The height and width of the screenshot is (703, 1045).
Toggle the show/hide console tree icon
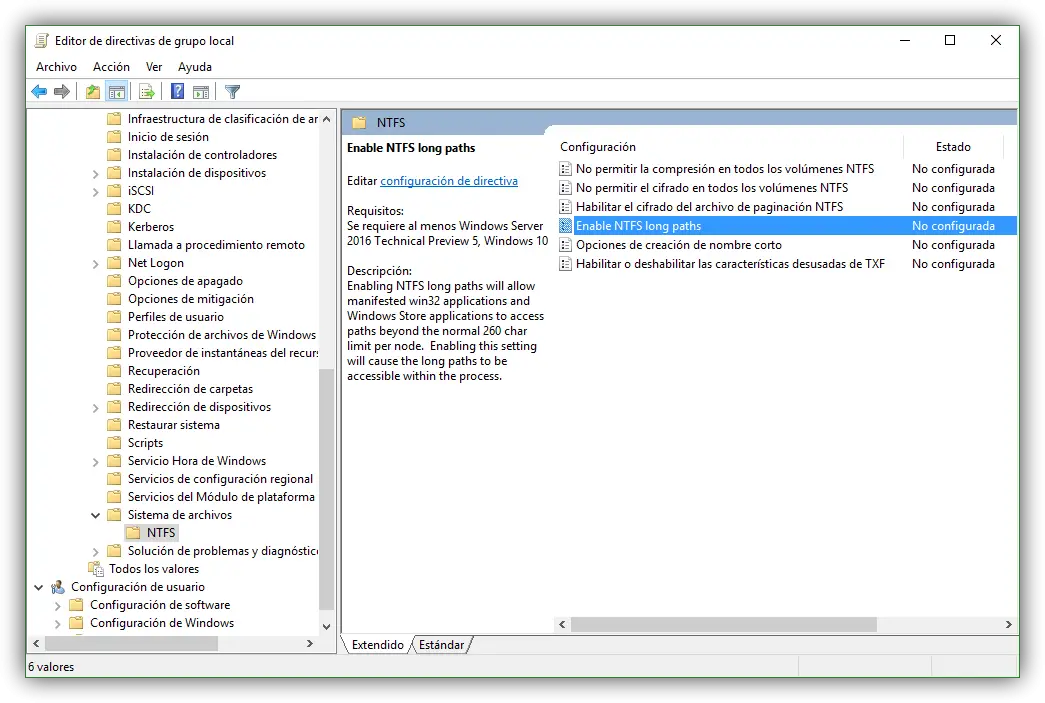click(117, 91)
